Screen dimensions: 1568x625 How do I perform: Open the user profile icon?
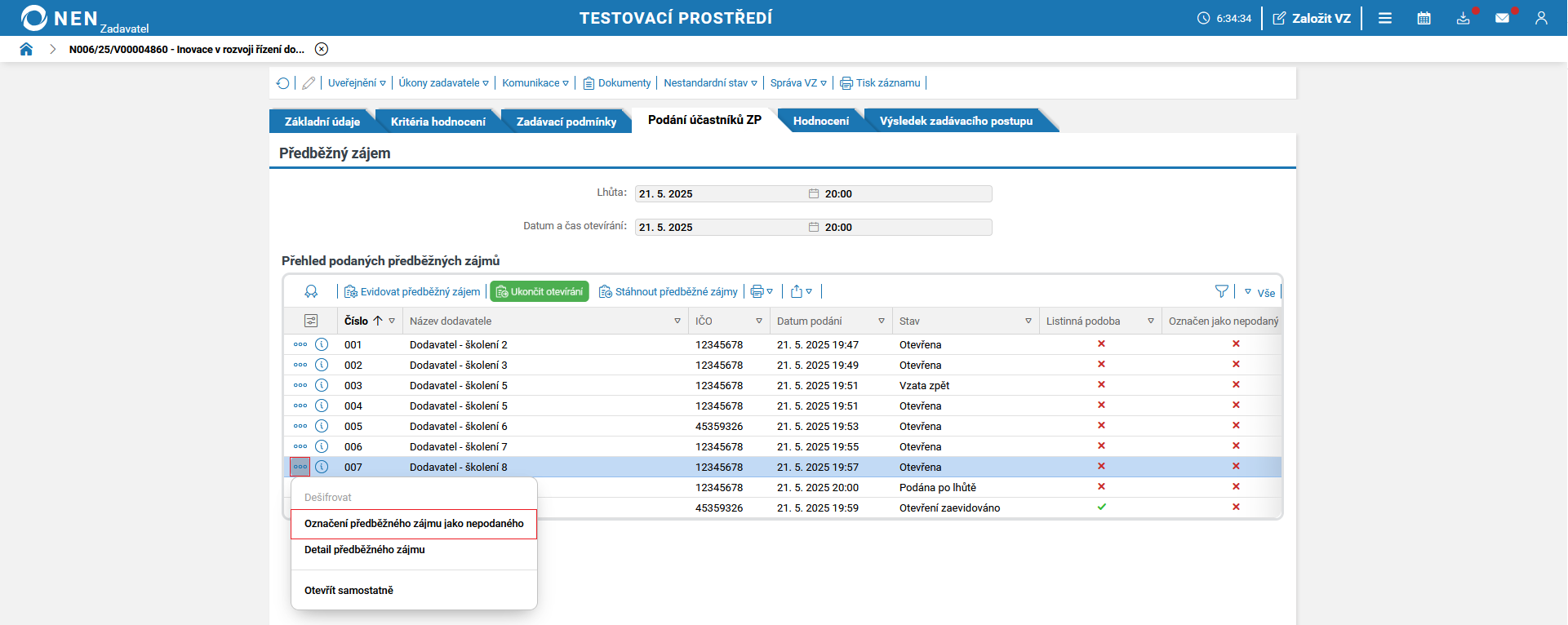point(1541,18)
